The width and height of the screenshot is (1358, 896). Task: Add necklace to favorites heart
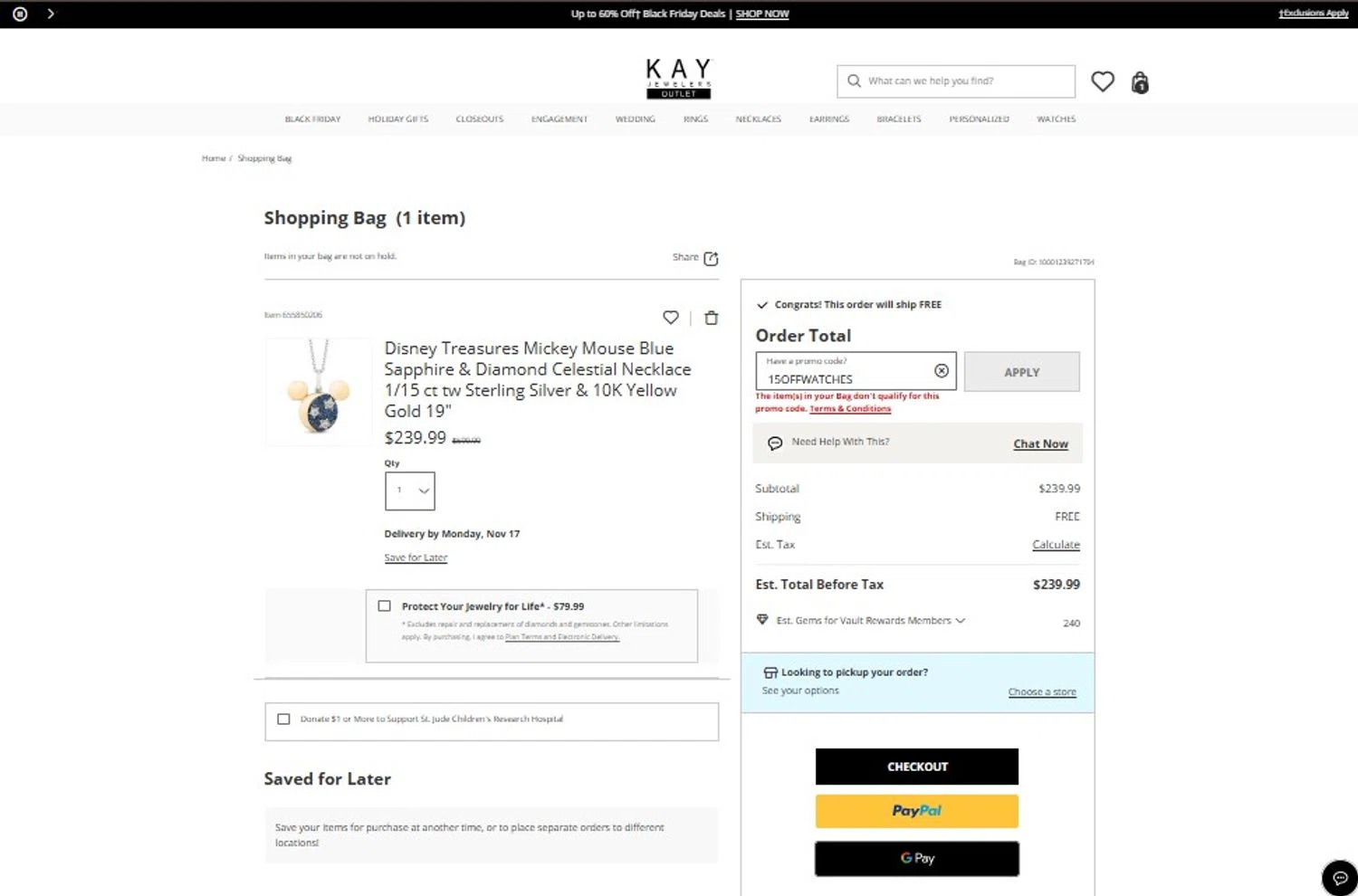pos(671,318)
